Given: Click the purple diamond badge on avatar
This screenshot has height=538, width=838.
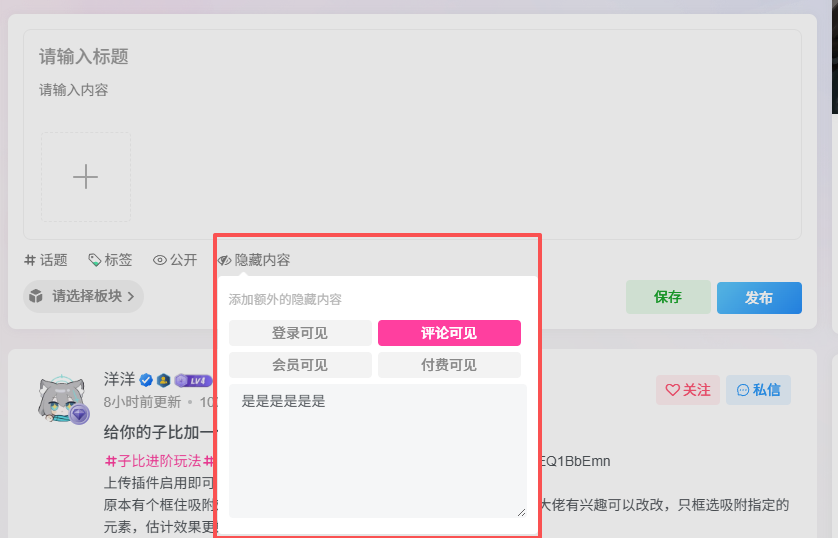Looking at the screenshot, I should pos(79,414).
